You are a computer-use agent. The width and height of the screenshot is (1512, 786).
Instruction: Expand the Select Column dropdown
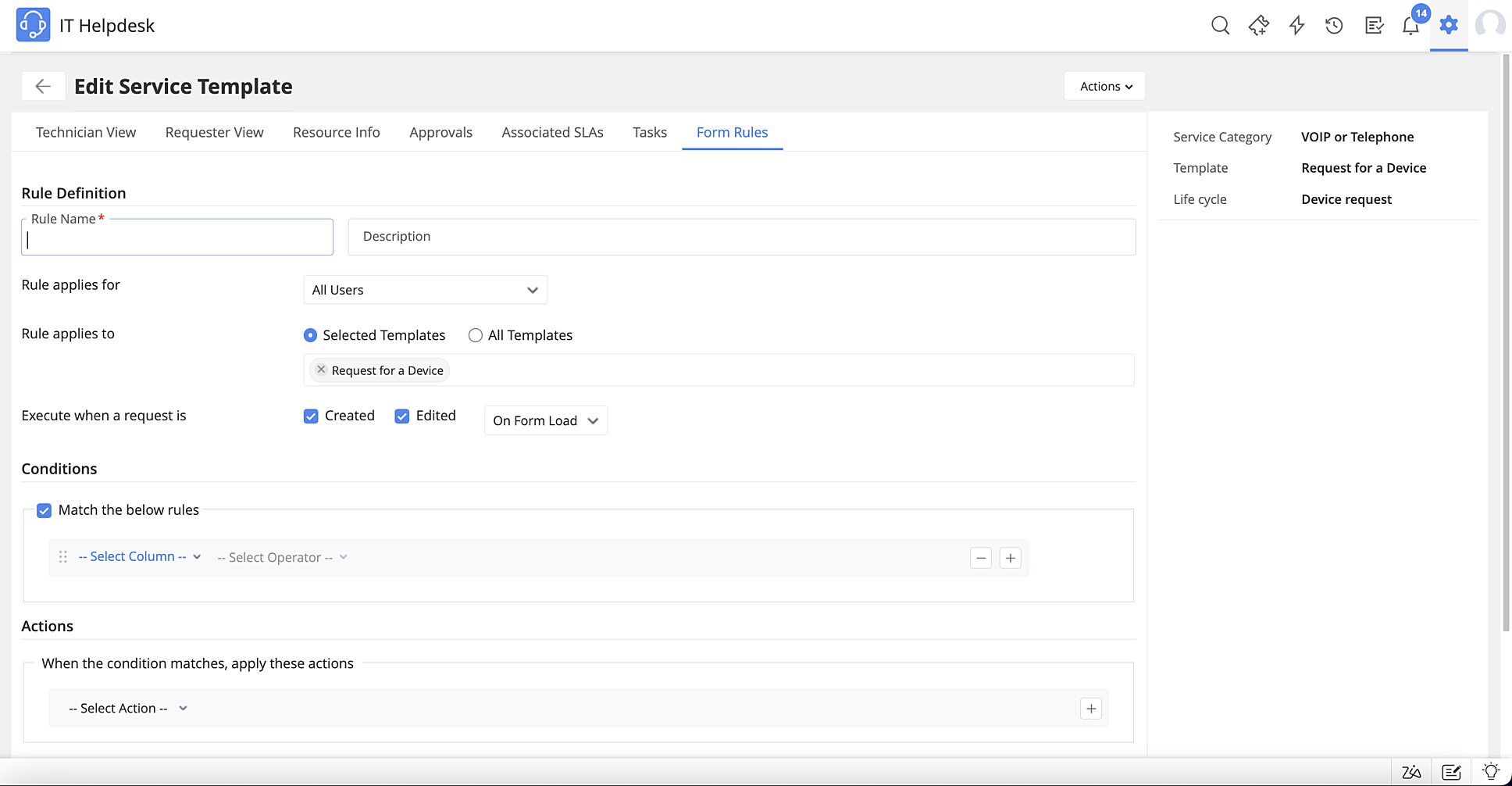[x=139, y=556]
